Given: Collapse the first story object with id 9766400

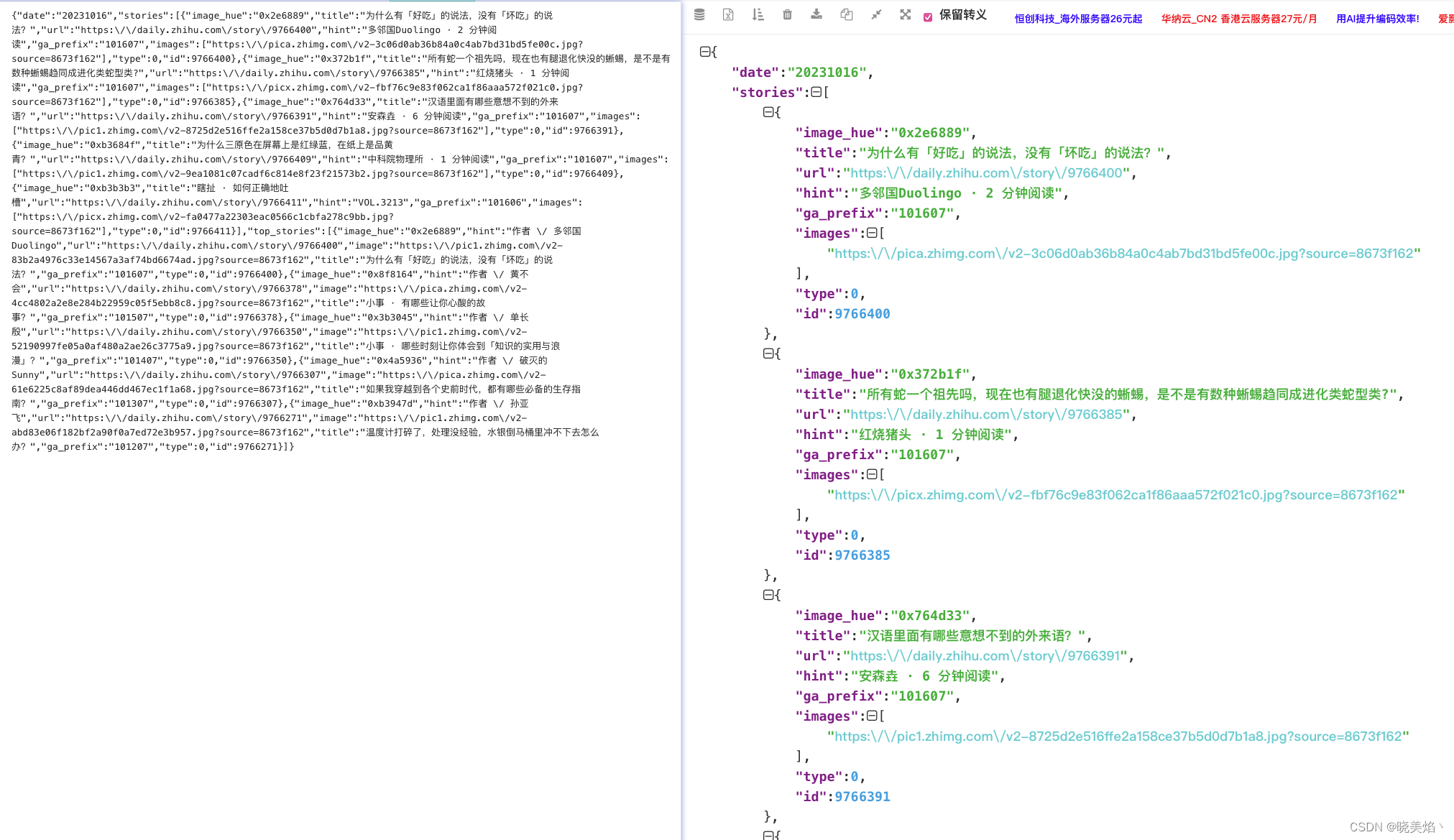Looking at the screenshot, I should [768, 112].
